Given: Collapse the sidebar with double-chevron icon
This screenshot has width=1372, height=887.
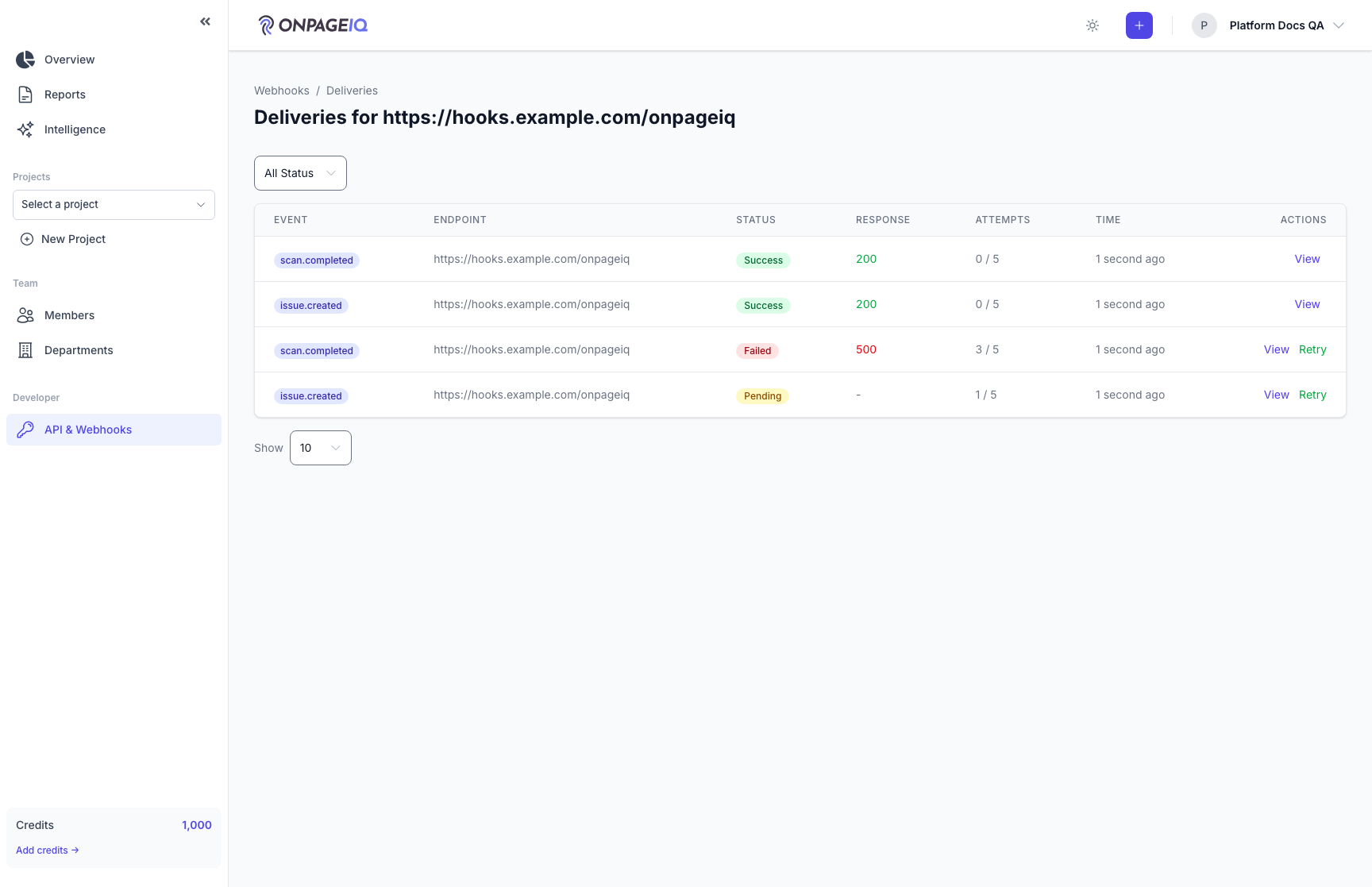Looking at the screenshot, I should (x=206, y=21).
